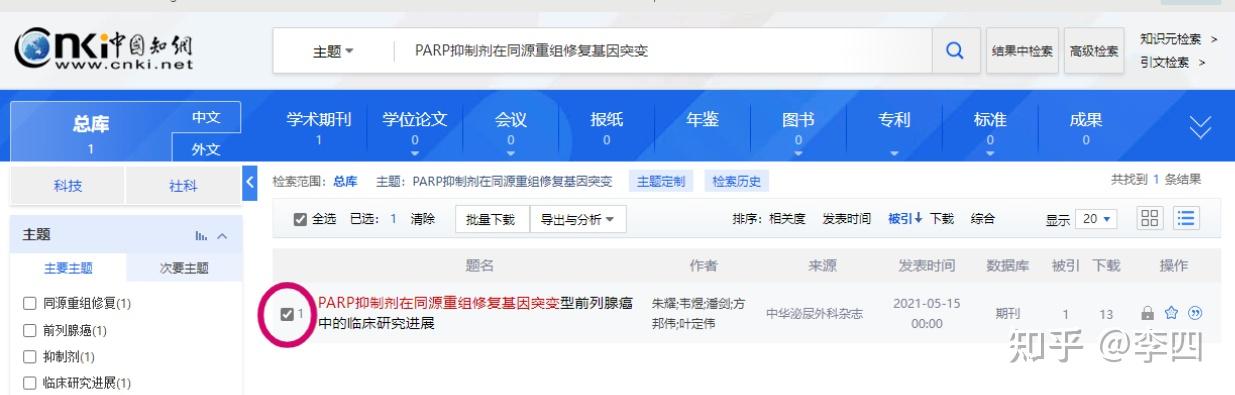Favorite the article with star icon
1235x395 pixels.
pos(1171,313)
